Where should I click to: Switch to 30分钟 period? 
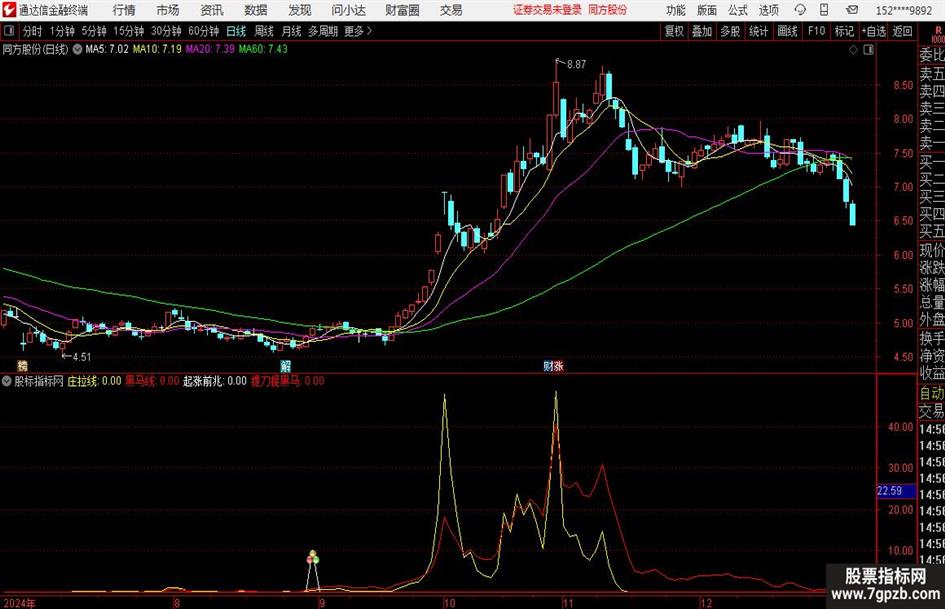point(166,31)
